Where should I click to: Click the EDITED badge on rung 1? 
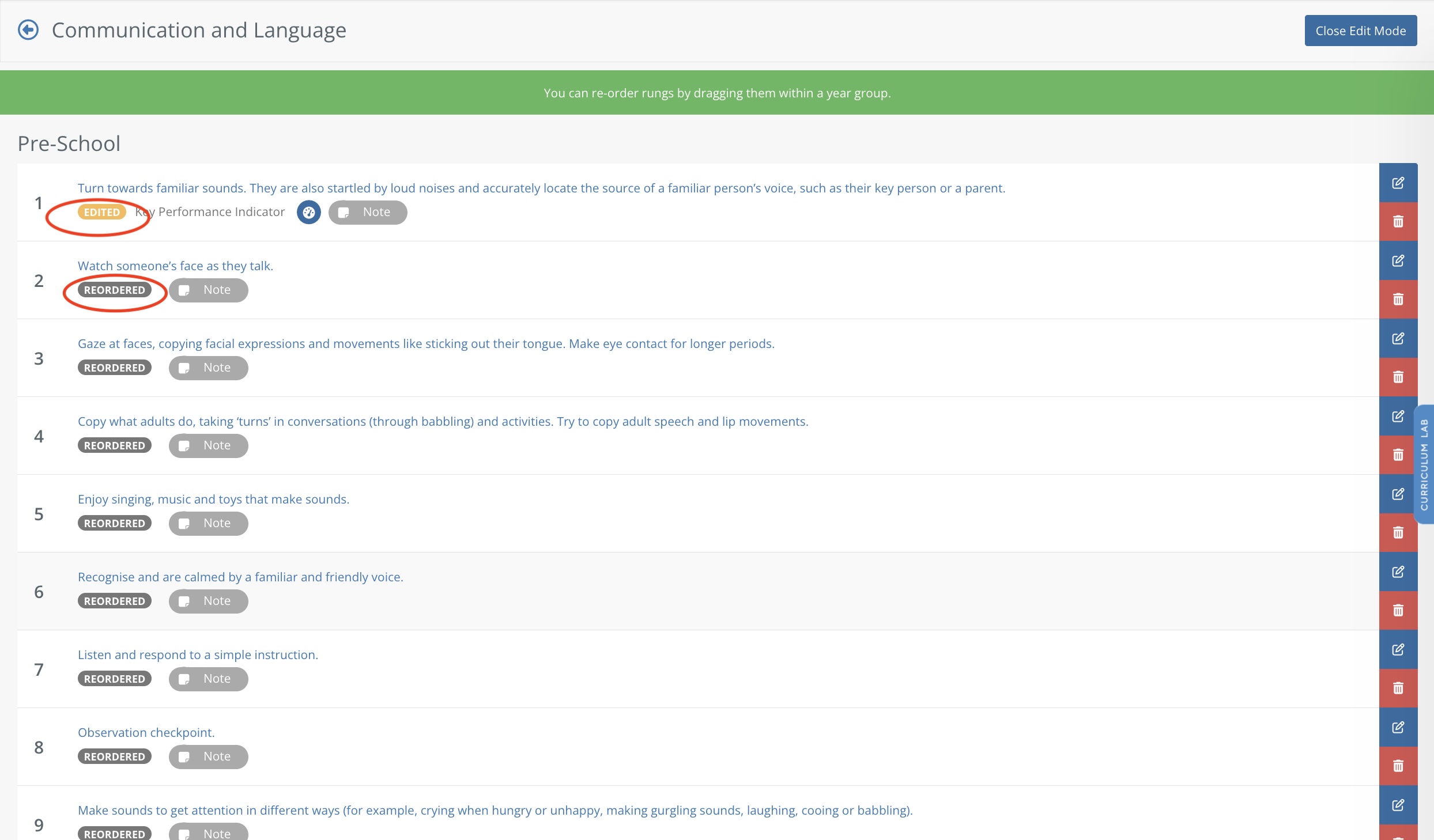click(x=102, y=213)
